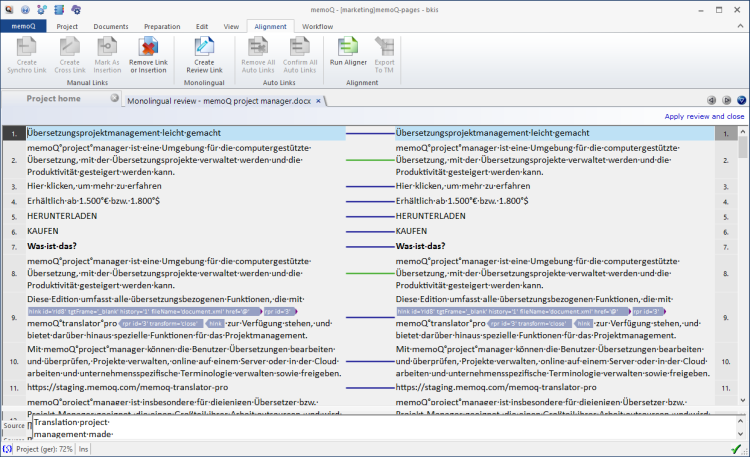The height and width of the screenshot is (457, 750).
Task: Open the Workflow ribbon tab
Action: tap(317, 25)
